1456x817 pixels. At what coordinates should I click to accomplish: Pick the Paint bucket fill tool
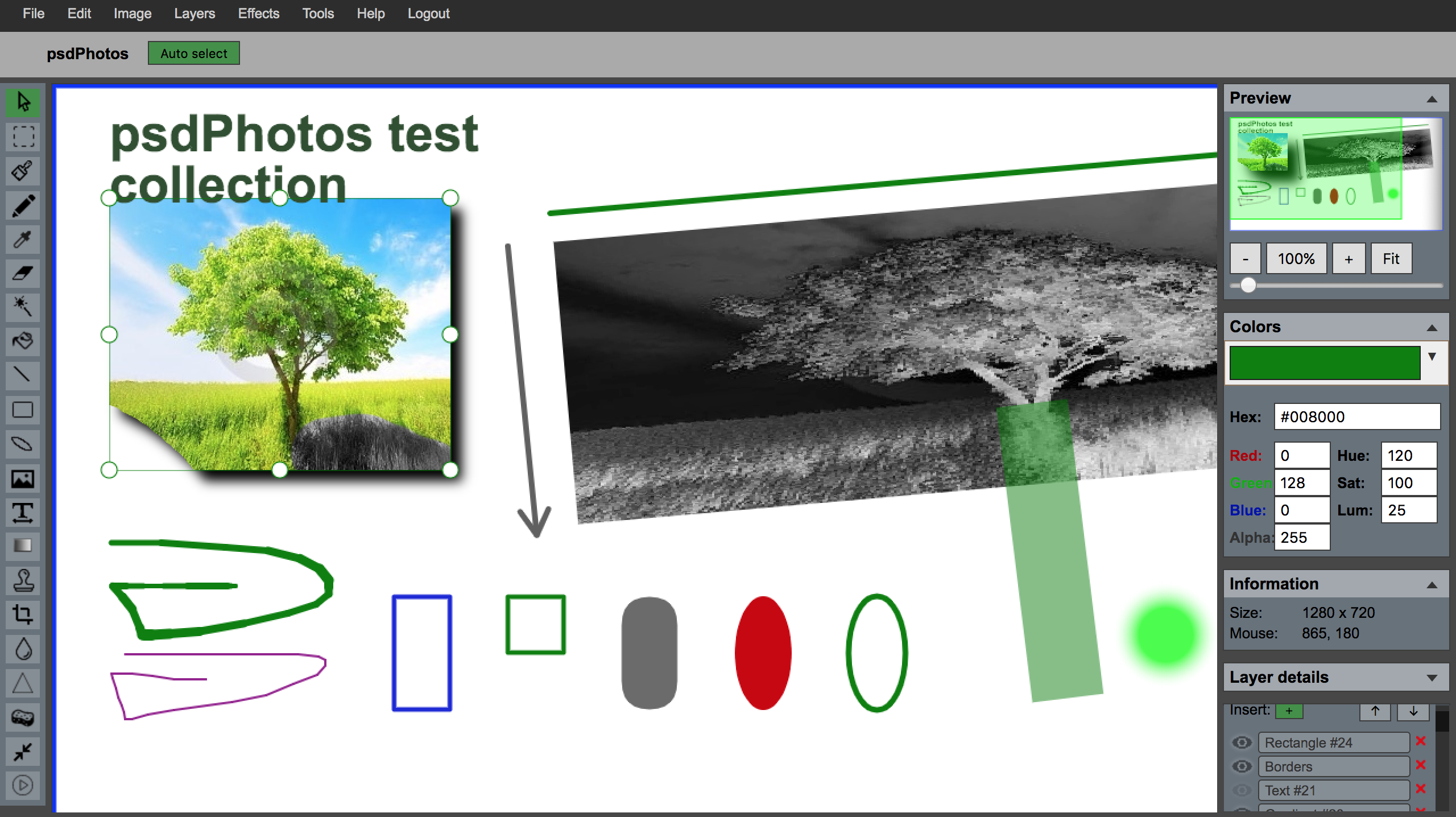(23, 341)
